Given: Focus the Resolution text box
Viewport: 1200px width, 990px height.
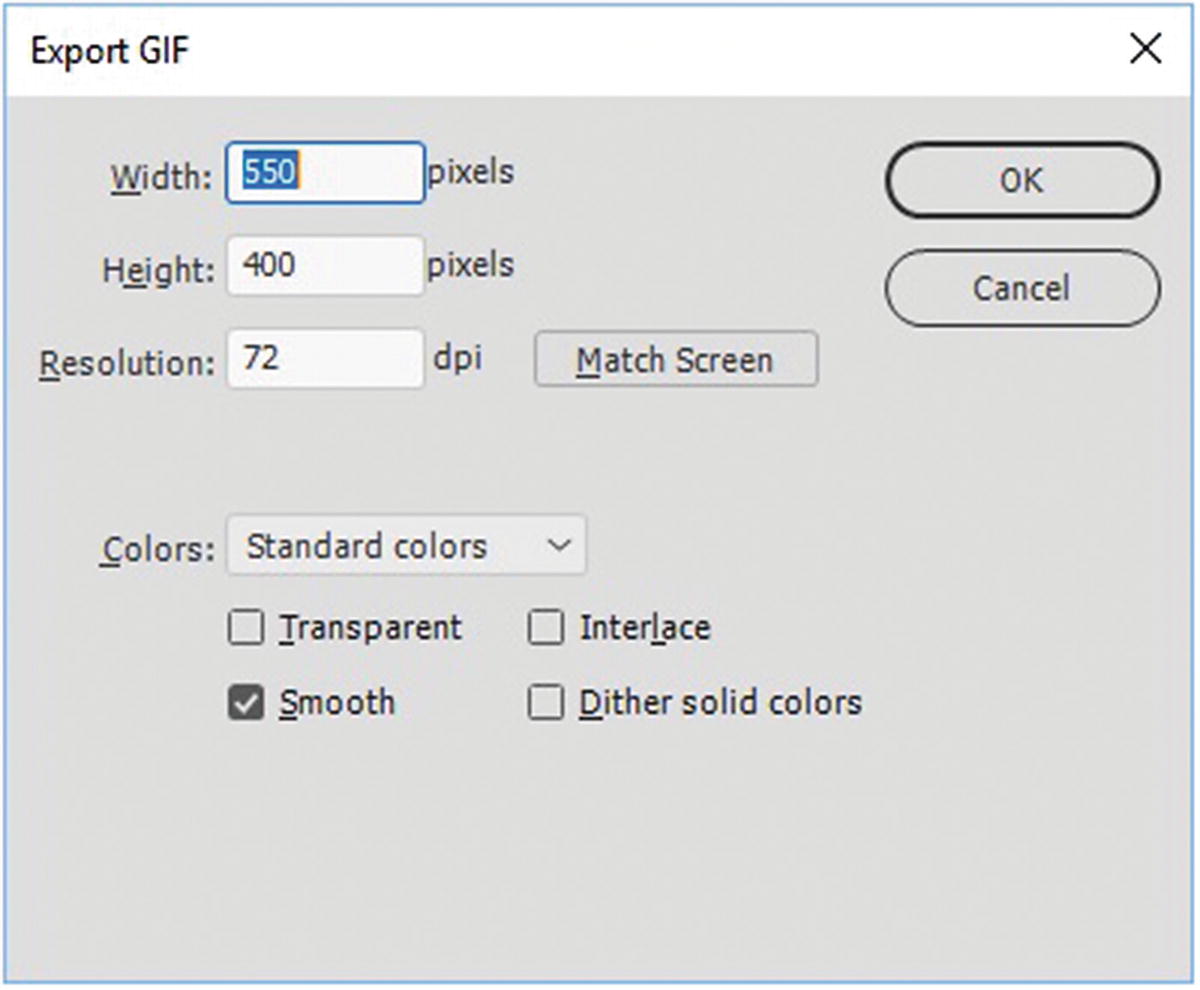Looking at the screenshot, I should click(x=325, y=359).
